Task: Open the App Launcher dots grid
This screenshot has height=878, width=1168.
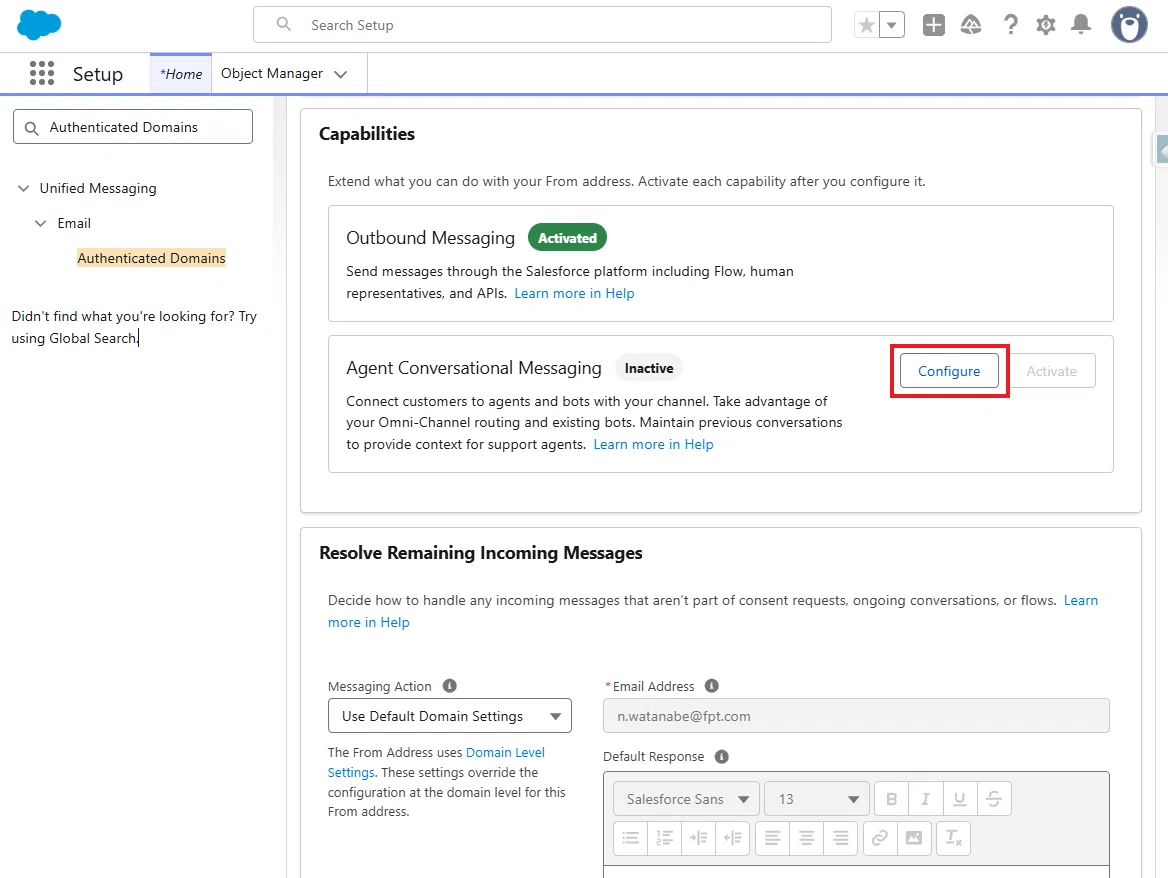Action: pos(42,73)
